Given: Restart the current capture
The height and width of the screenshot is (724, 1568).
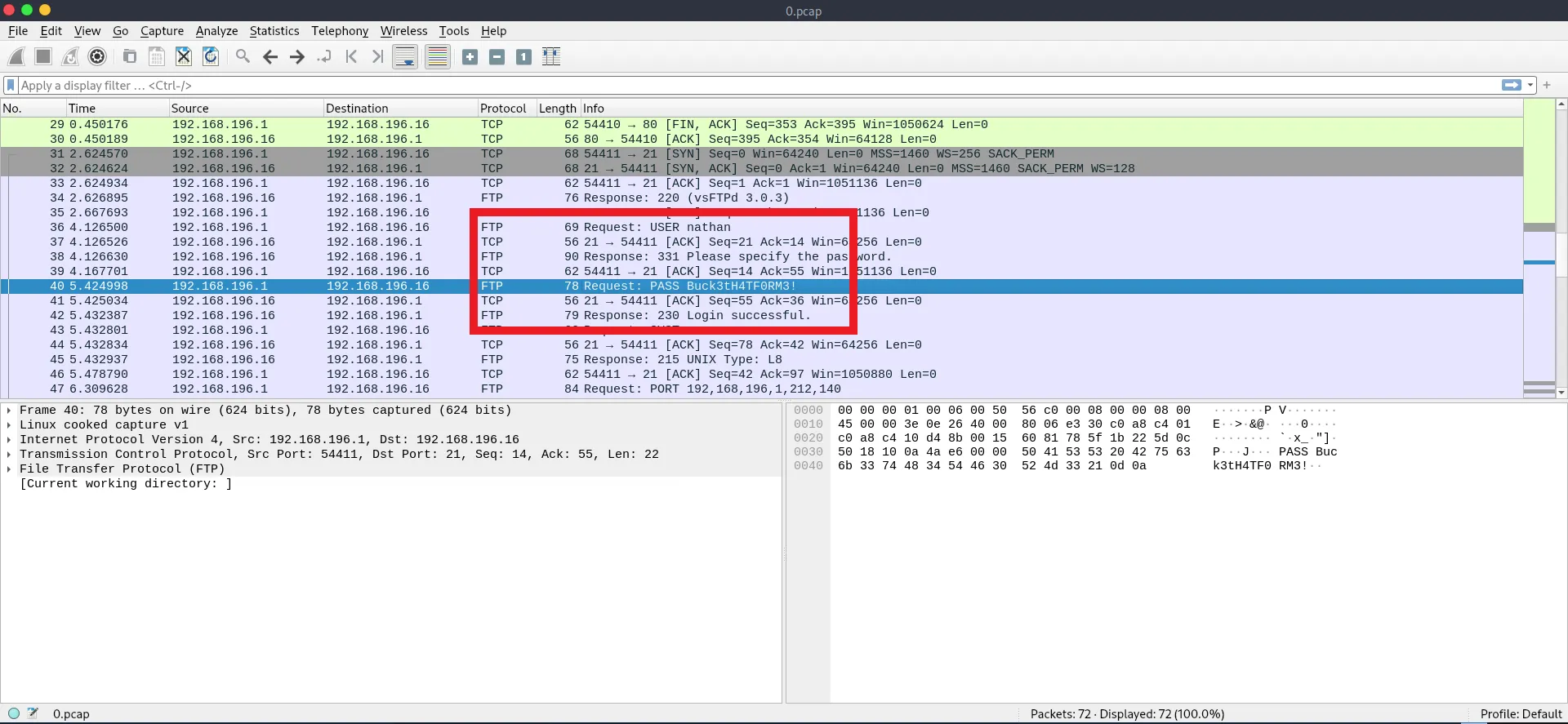Looking at the screenshot, I should click(x=70, y=57).
